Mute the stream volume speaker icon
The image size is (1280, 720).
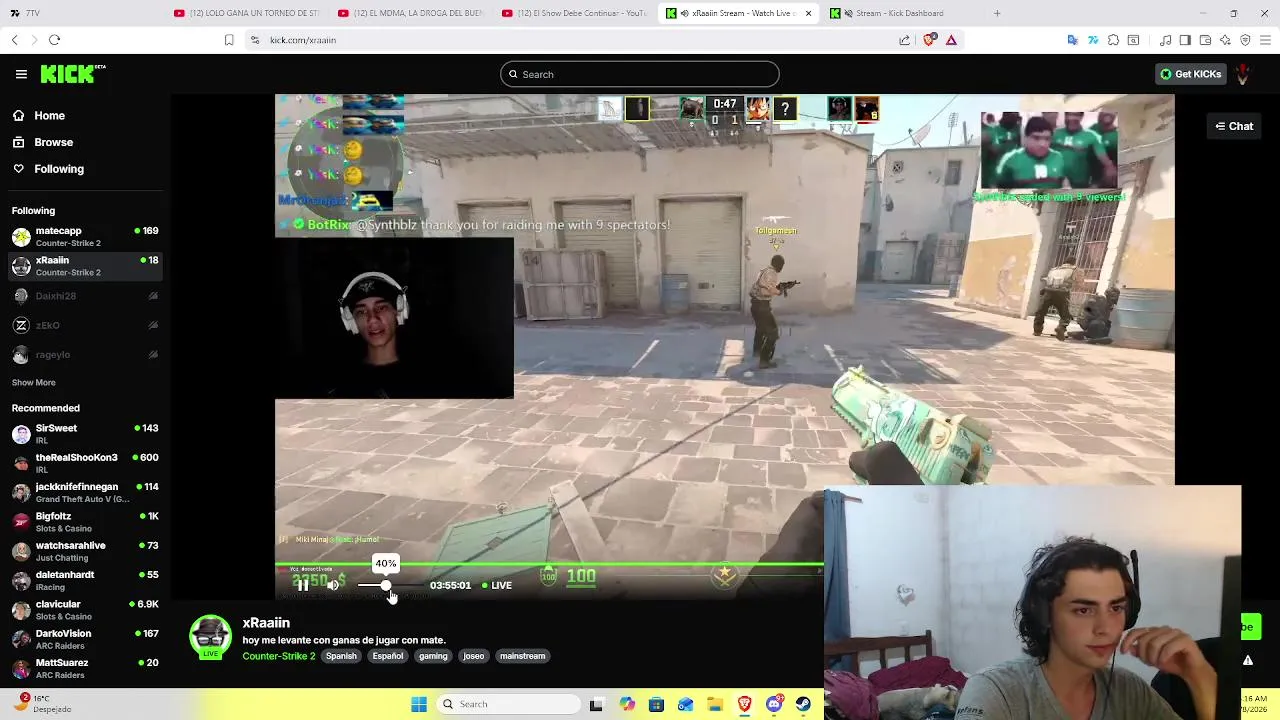tap(333, 586)
